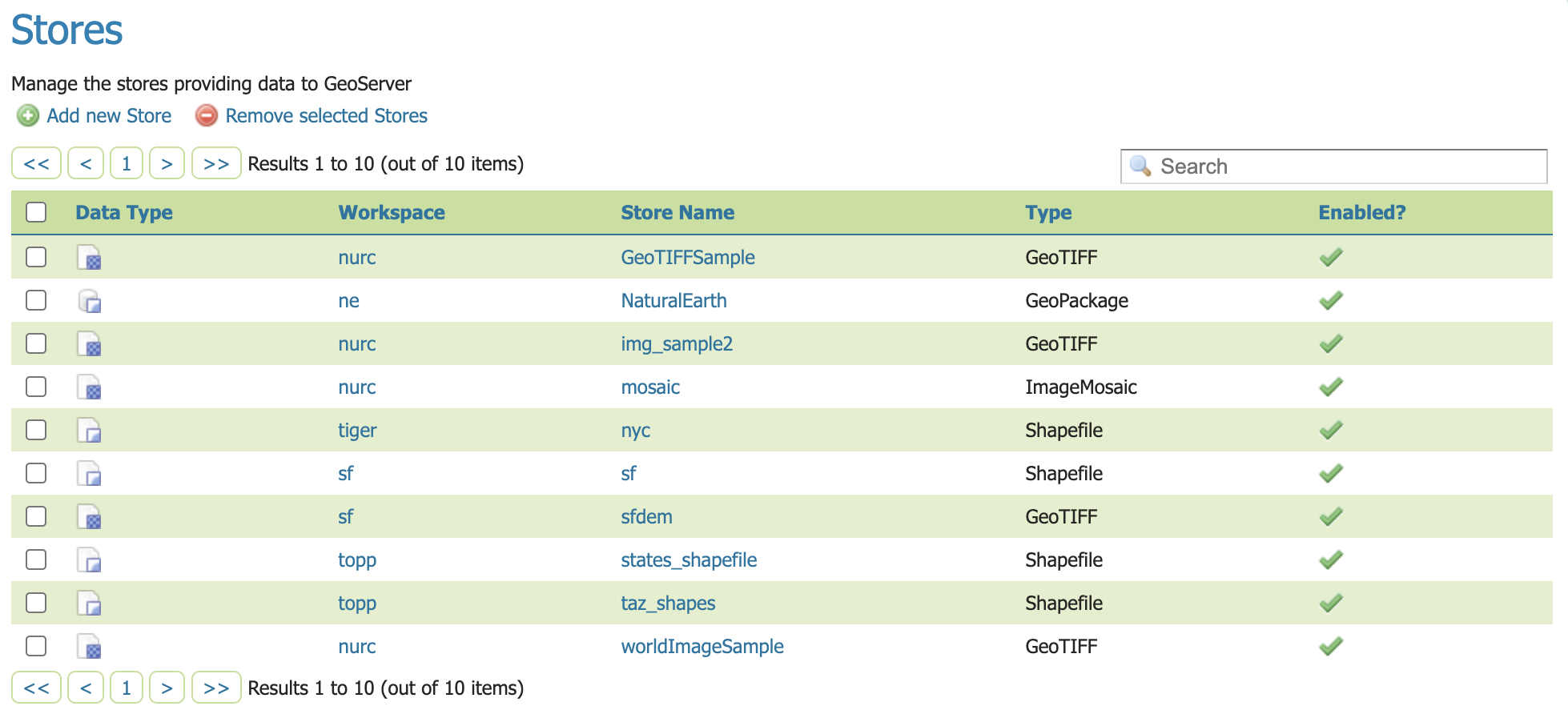This screenshot has height=722, width=1568.
Task: Click the green Add new Store icon
Action: point(28,116)
